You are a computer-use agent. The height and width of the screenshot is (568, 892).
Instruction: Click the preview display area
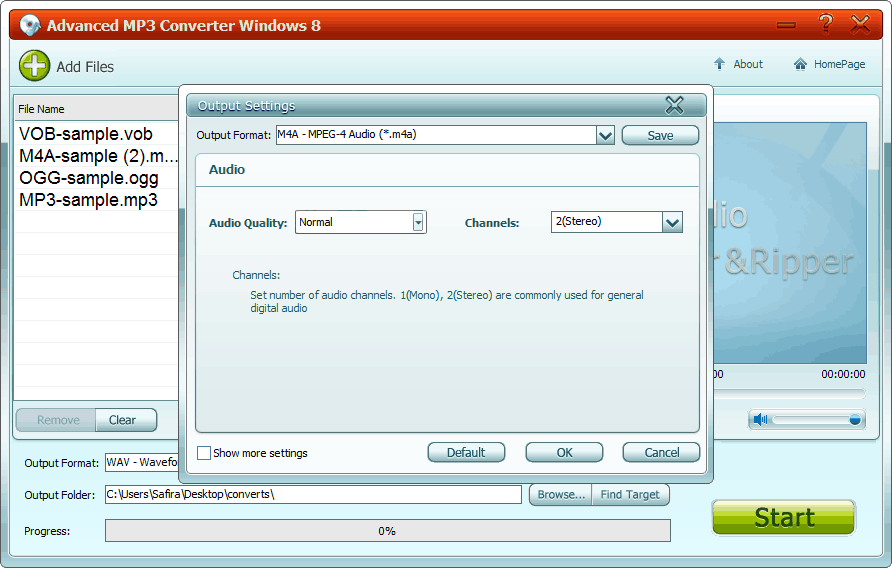point(790,242)
